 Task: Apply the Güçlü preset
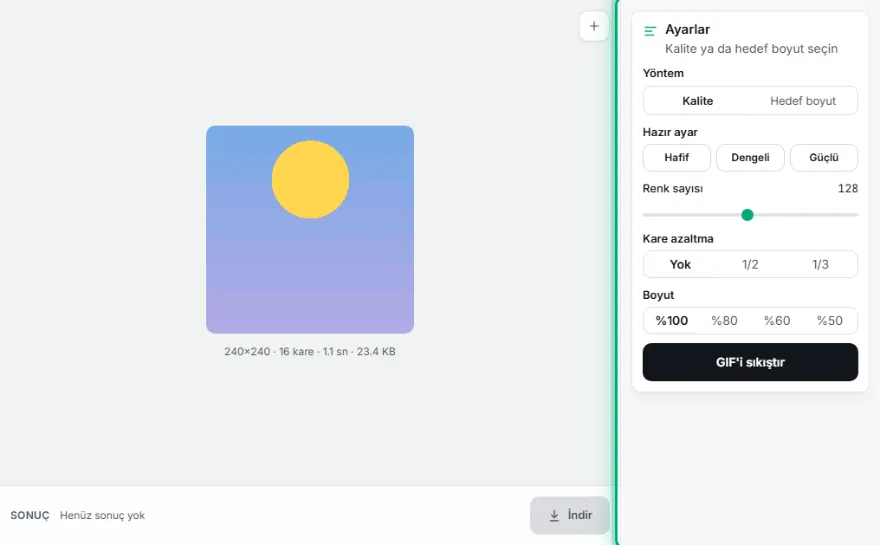[x=823, y=158]
